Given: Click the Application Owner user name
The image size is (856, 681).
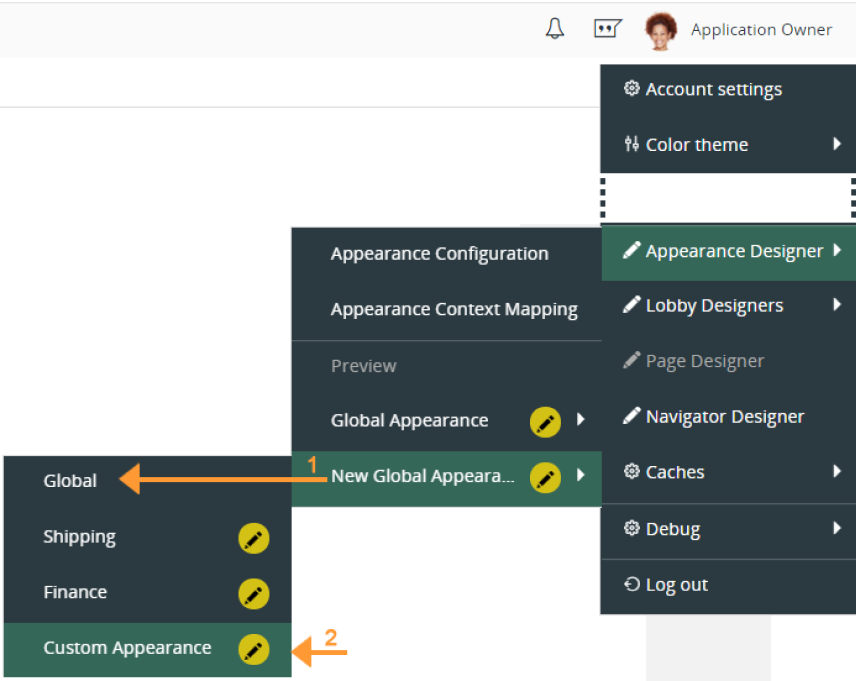Looking at the screenshot, I should pos(761,30).
